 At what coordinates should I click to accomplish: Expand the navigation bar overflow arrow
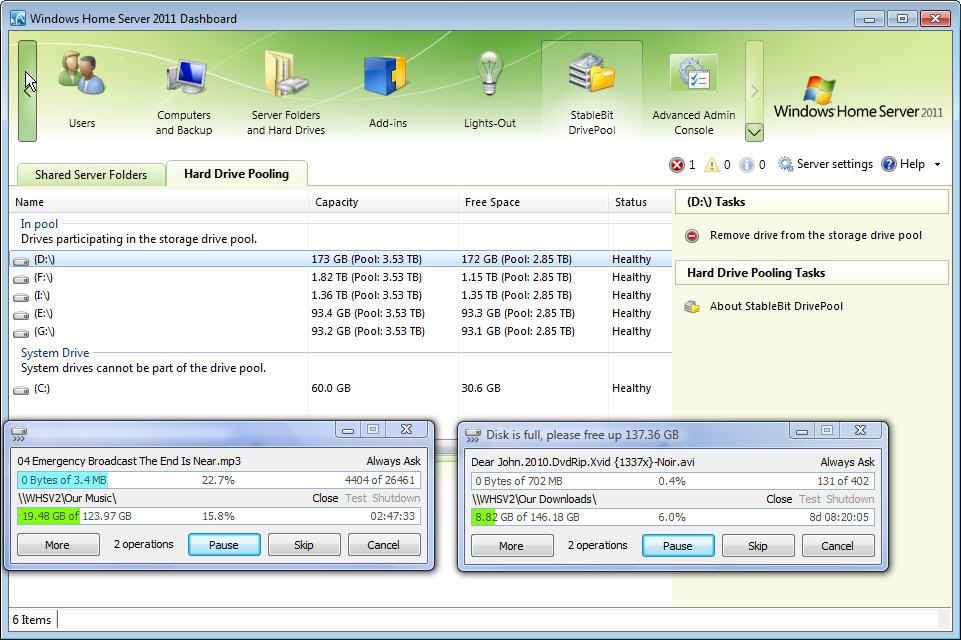[754, 132]
